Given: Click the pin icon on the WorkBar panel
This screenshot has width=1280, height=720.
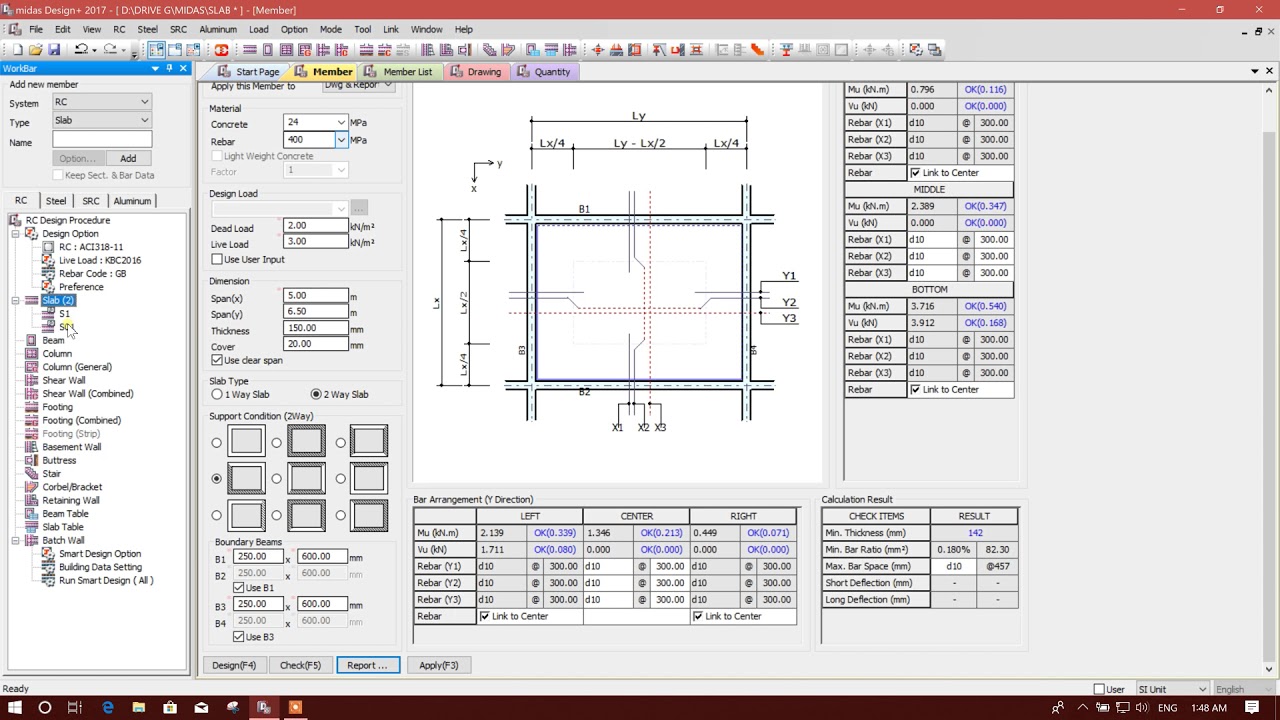Looking at the screenshot, I should [x=169, y=68].
